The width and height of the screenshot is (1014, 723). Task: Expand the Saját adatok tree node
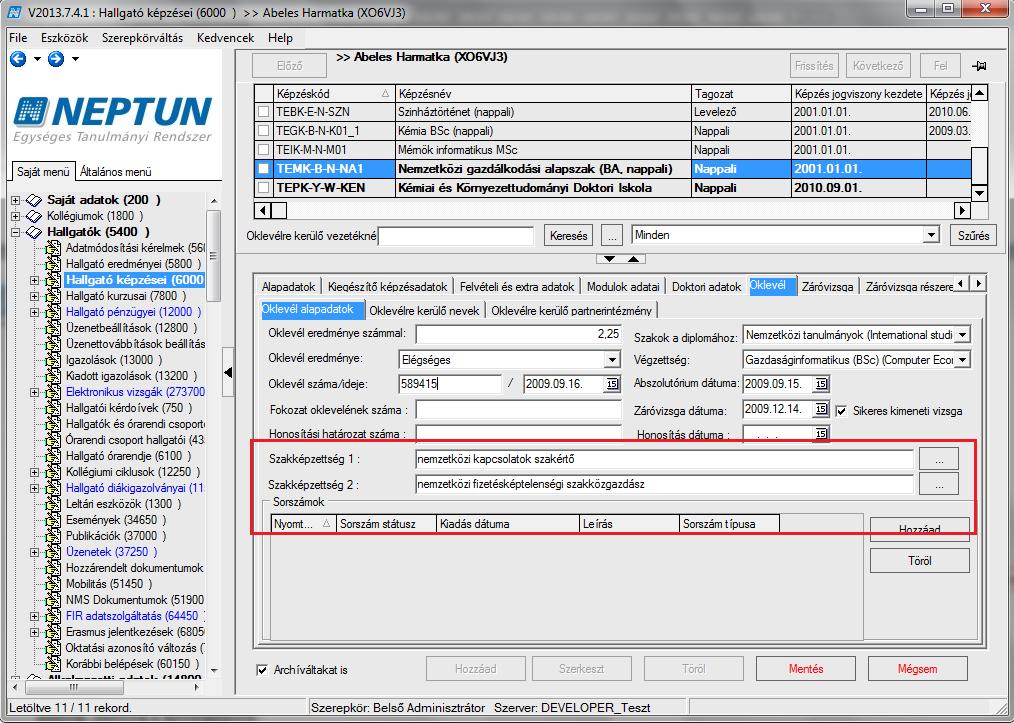[x=16, y=200]
